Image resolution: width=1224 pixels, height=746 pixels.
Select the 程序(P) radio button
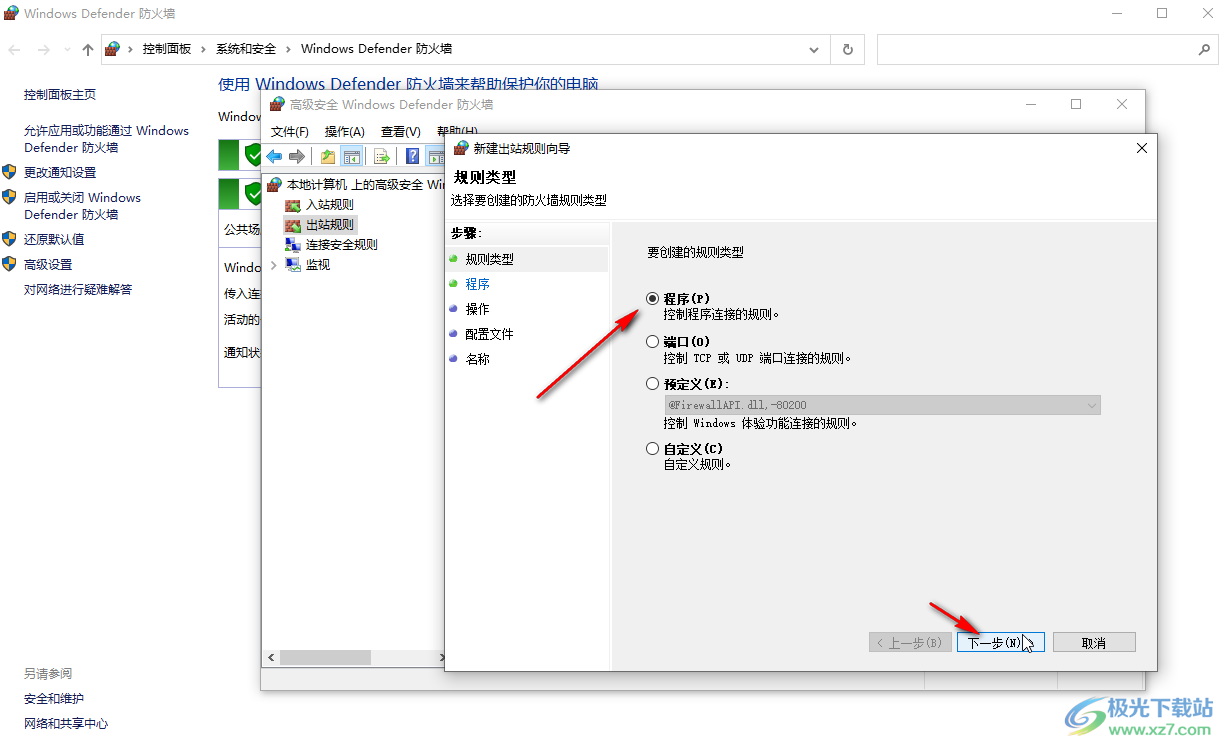click(653, 298)
